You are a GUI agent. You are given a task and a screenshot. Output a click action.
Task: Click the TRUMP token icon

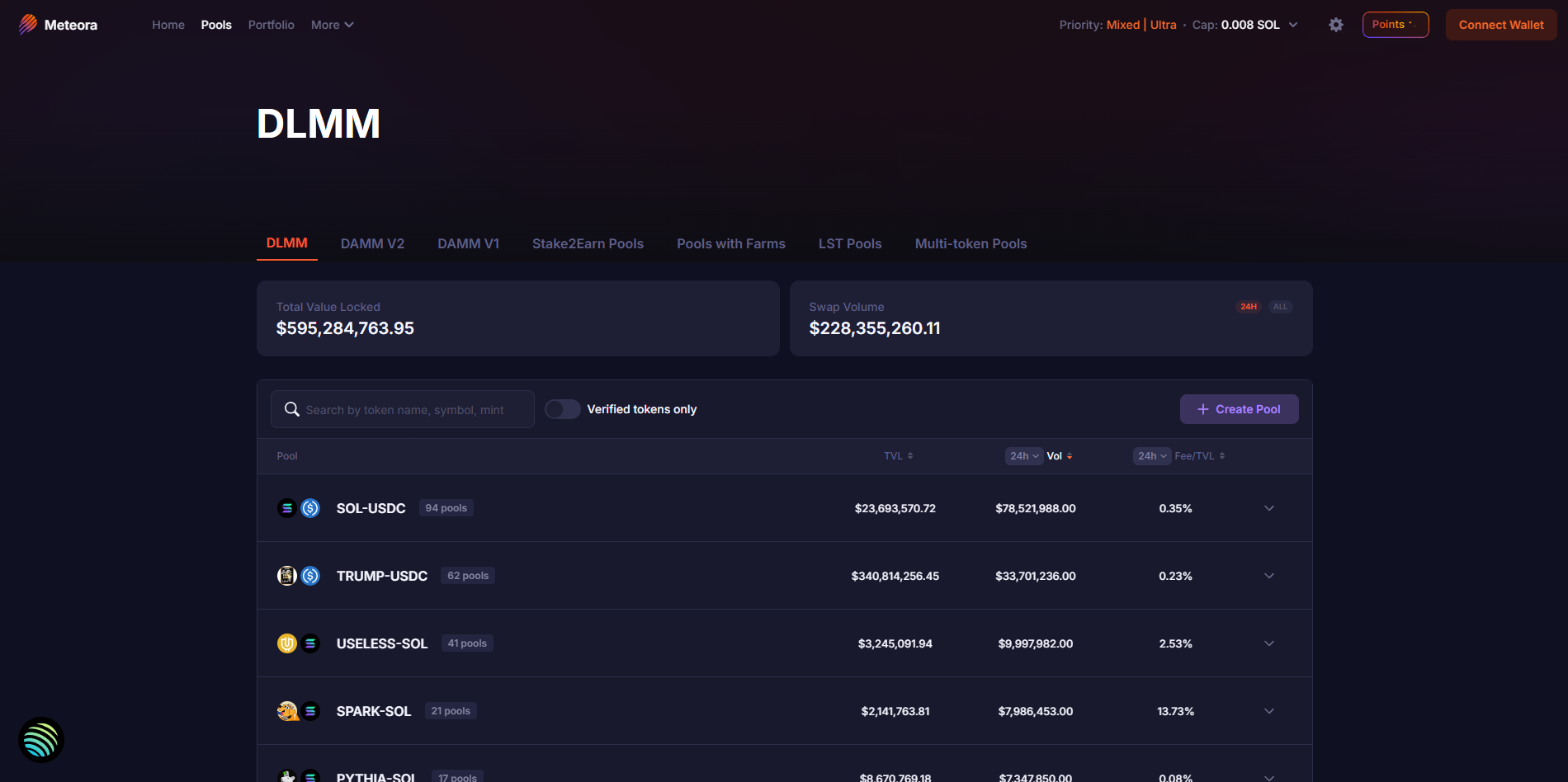tap(286, 576)
